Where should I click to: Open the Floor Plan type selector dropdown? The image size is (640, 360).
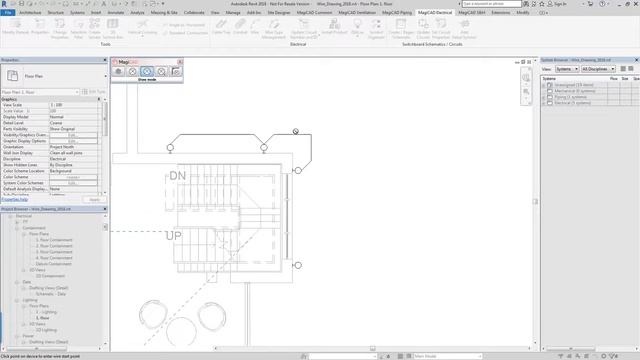105,76
